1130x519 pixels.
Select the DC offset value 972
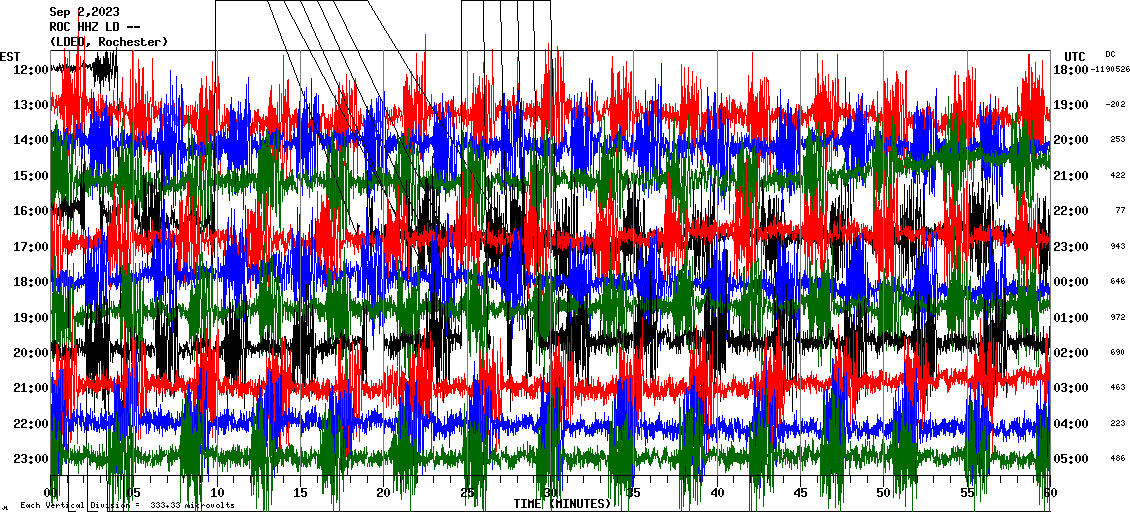coord(1117,317)
